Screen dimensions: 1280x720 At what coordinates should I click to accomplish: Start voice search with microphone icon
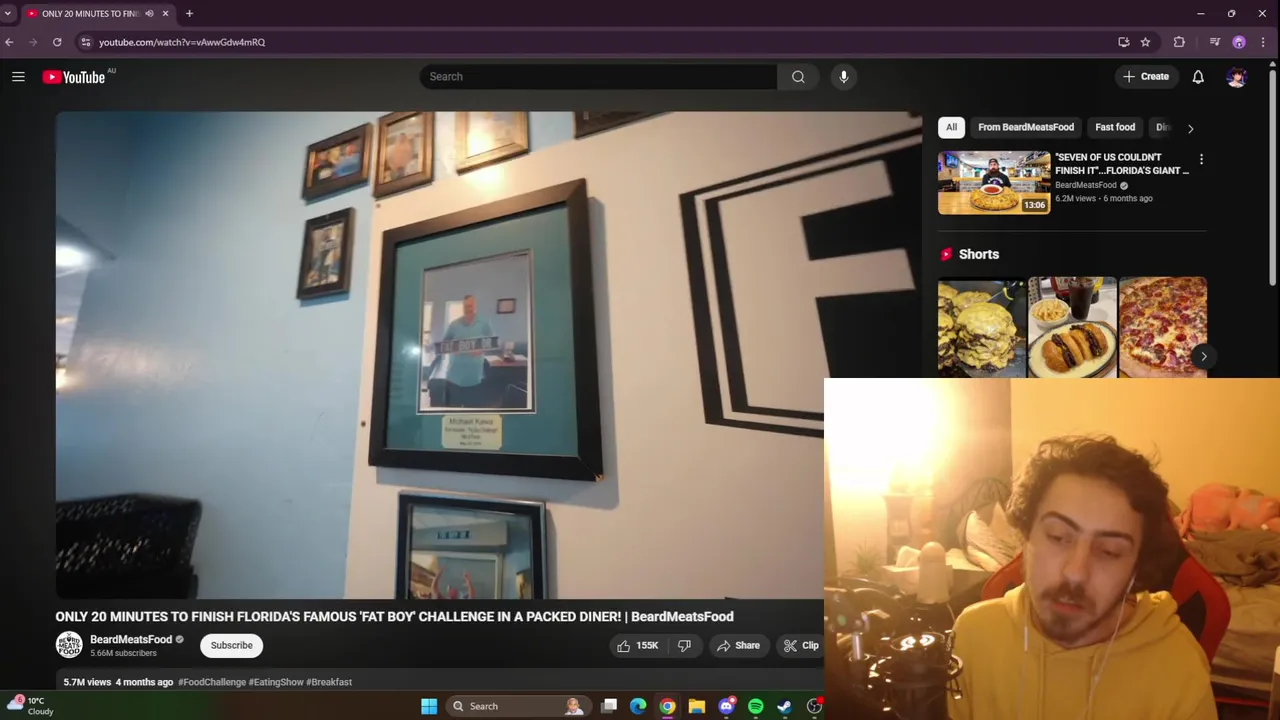tap(844, 77)
